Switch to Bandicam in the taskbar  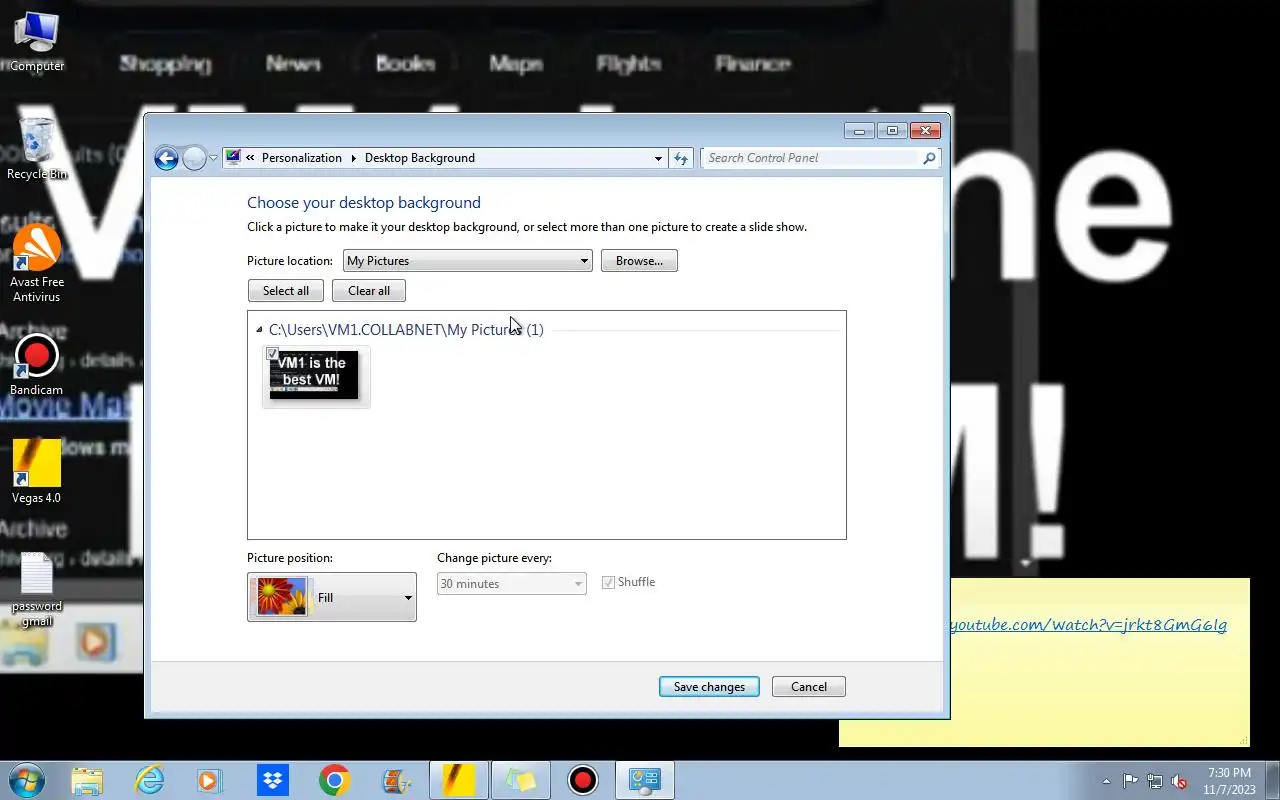(582, 780)
